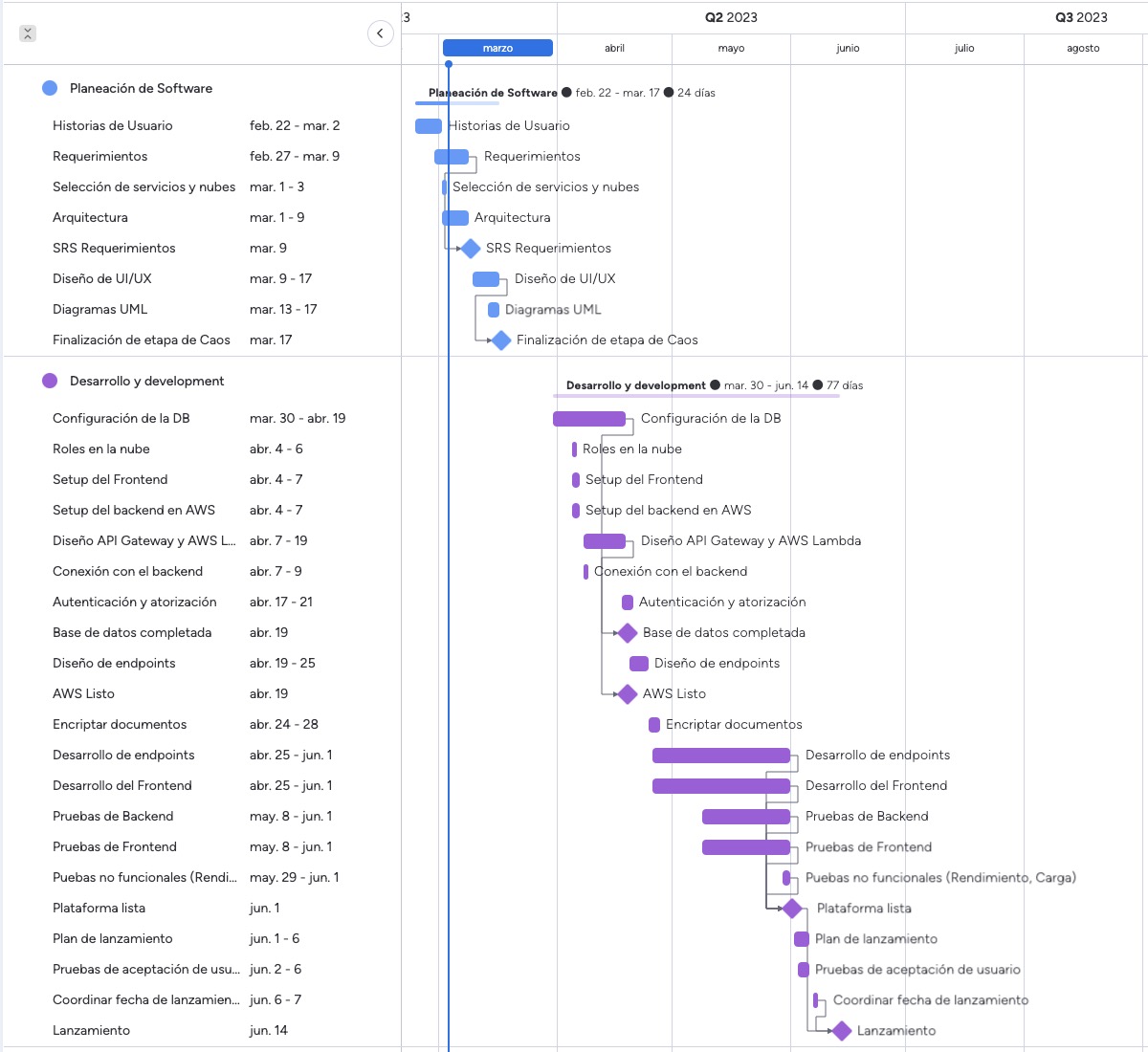
Task: Click the Desarrollo de endpoints task bar
Action: [x=721, y=755]
